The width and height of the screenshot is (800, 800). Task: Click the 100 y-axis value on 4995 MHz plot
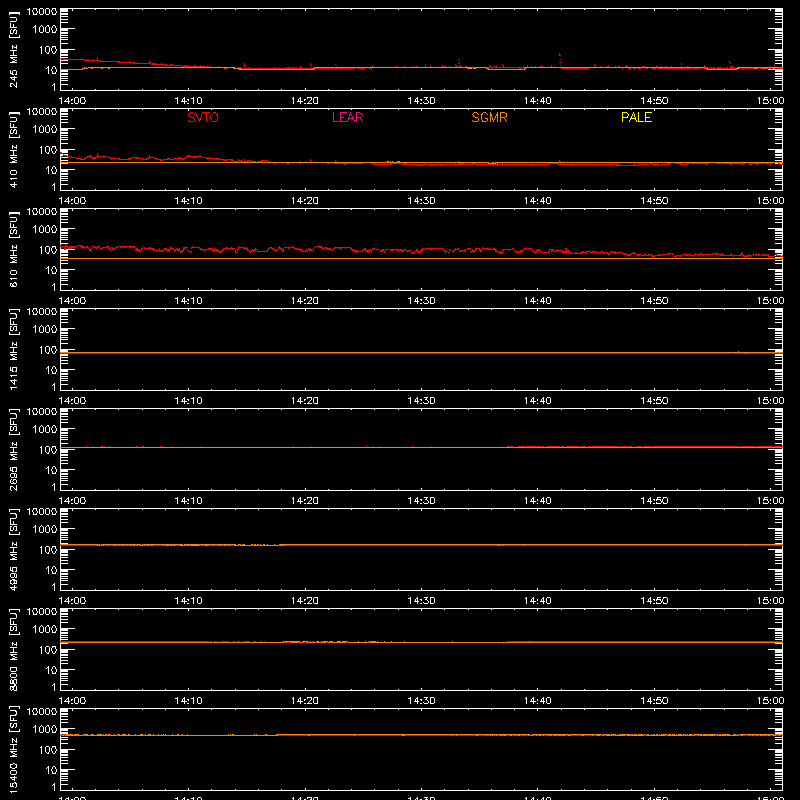tap(48, 550)
